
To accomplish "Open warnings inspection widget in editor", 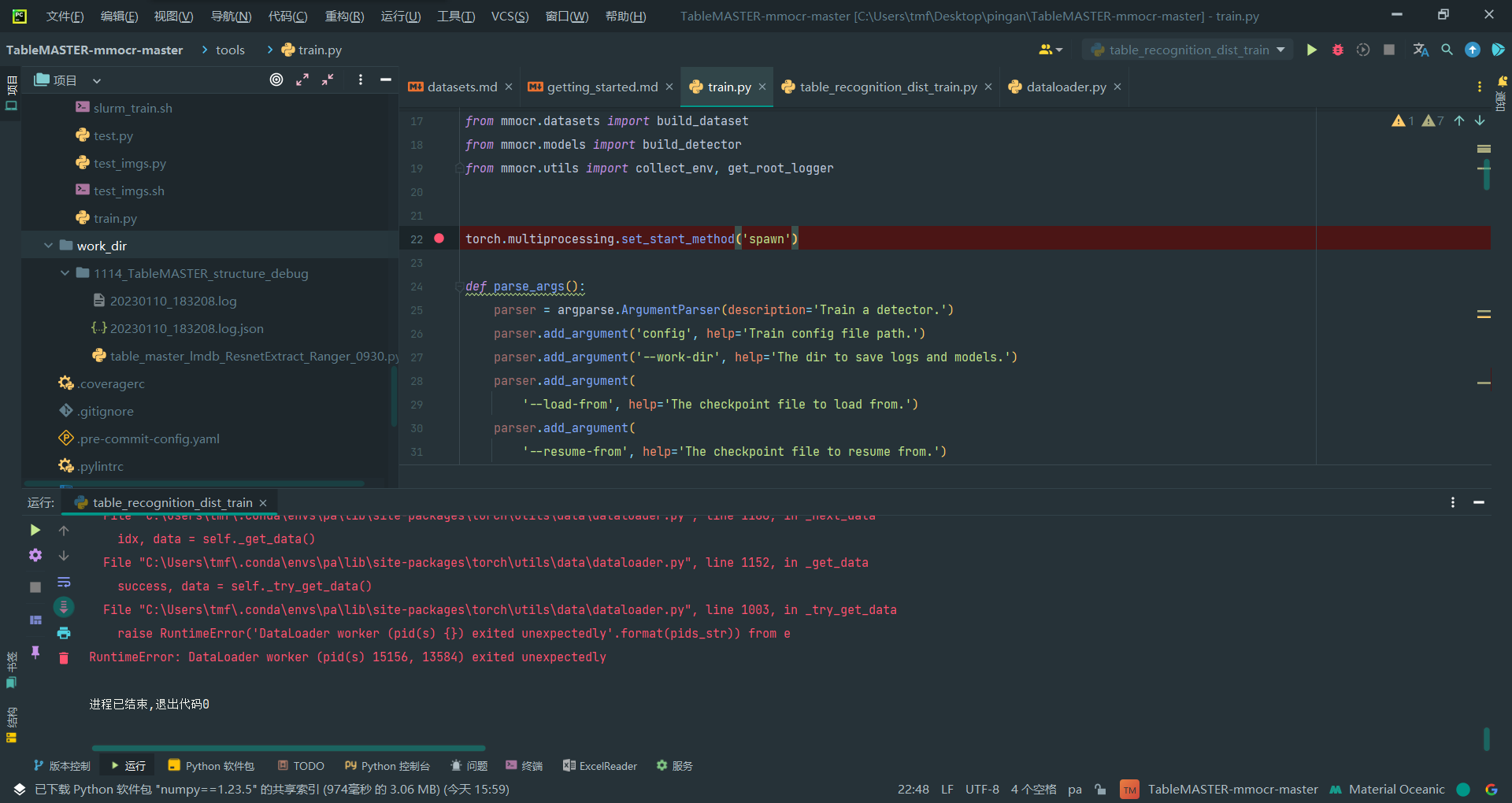I will [x=1417, y=120].
